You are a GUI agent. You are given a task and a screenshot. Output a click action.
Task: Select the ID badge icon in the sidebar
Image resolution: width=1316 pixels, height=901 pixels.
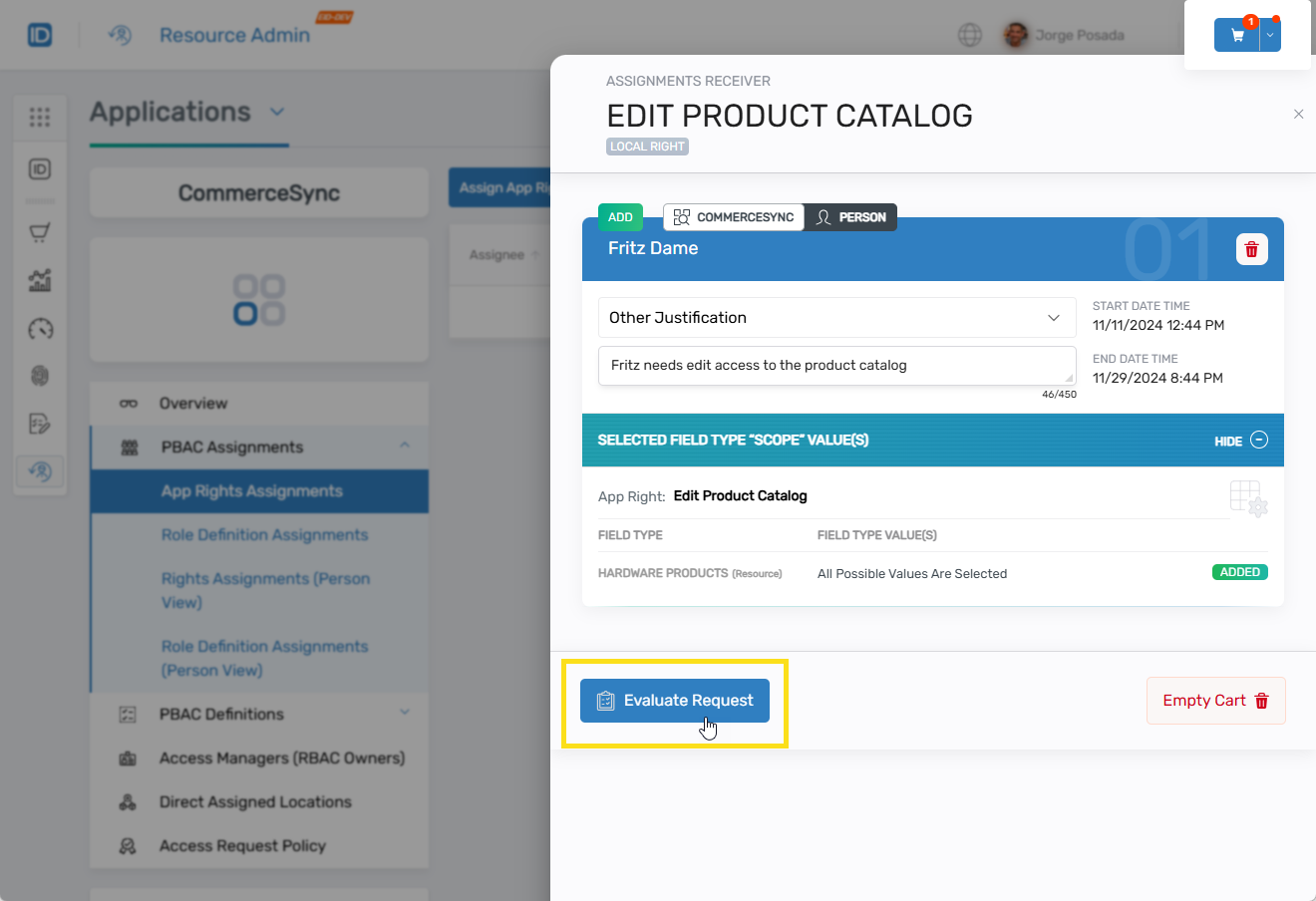40,169
